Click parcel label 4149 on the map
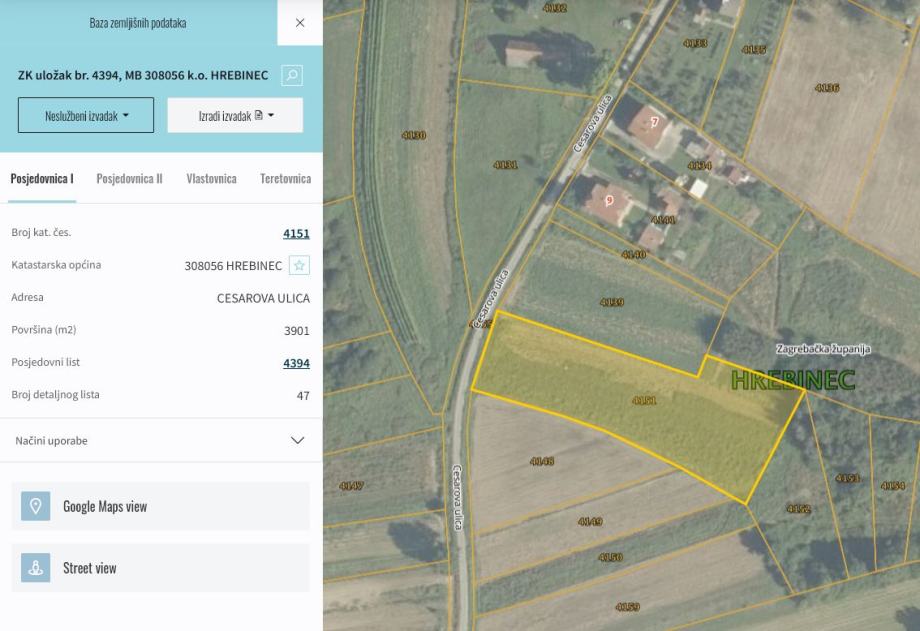Screen dimensions: 920x631 [590, 521]
